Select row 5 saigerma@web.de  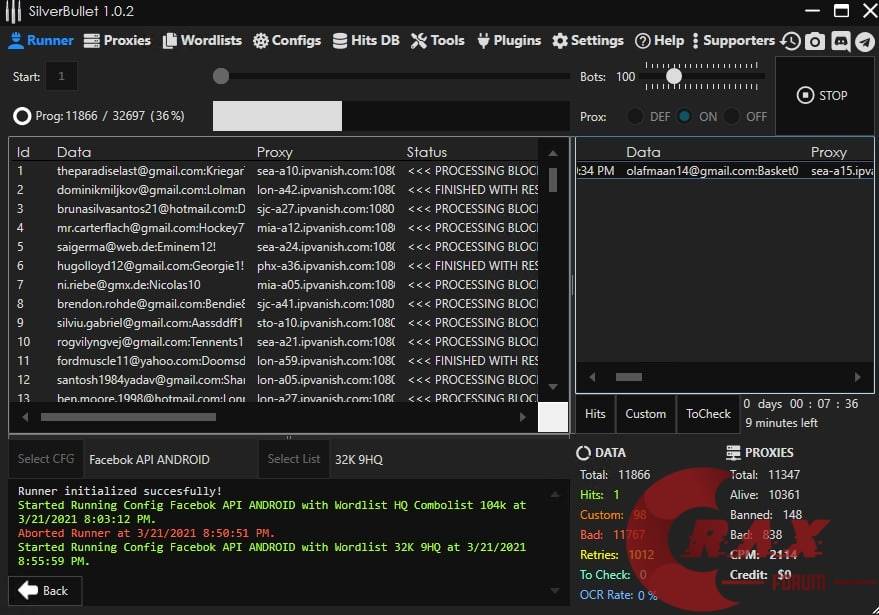275,247
